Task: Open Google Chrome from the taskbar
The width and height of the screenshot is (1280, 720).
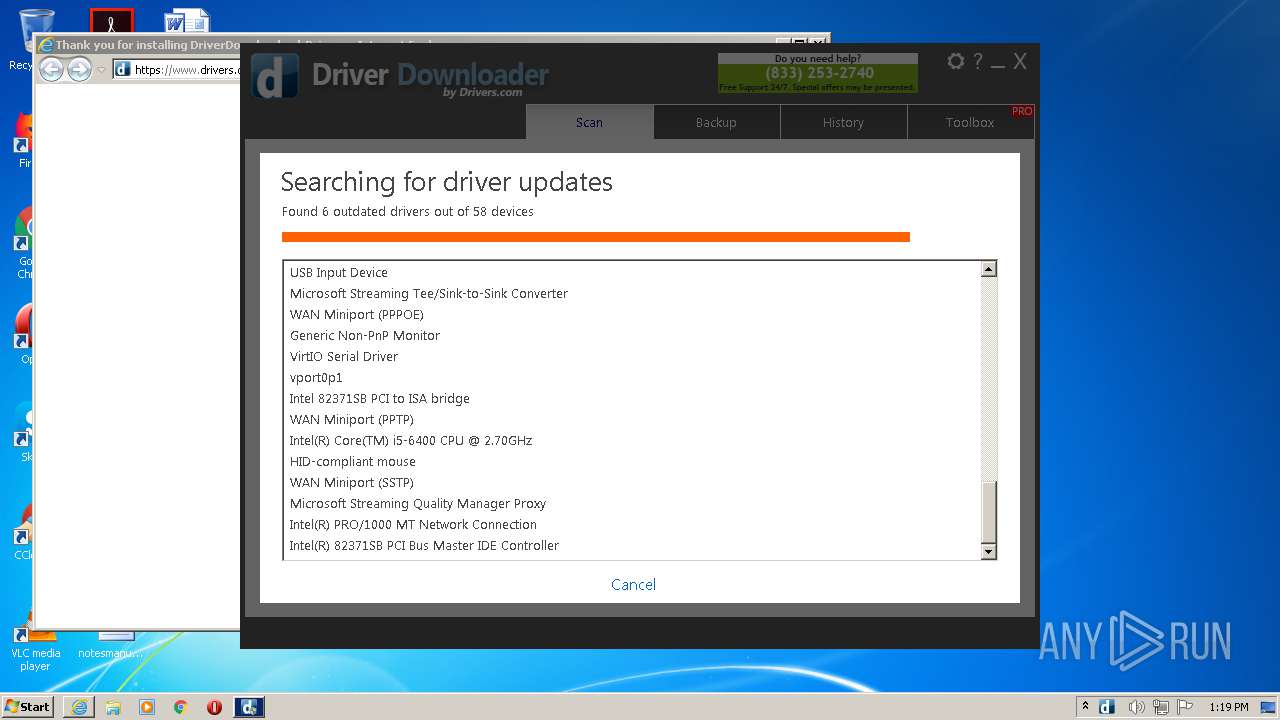Action: point(180,707)
